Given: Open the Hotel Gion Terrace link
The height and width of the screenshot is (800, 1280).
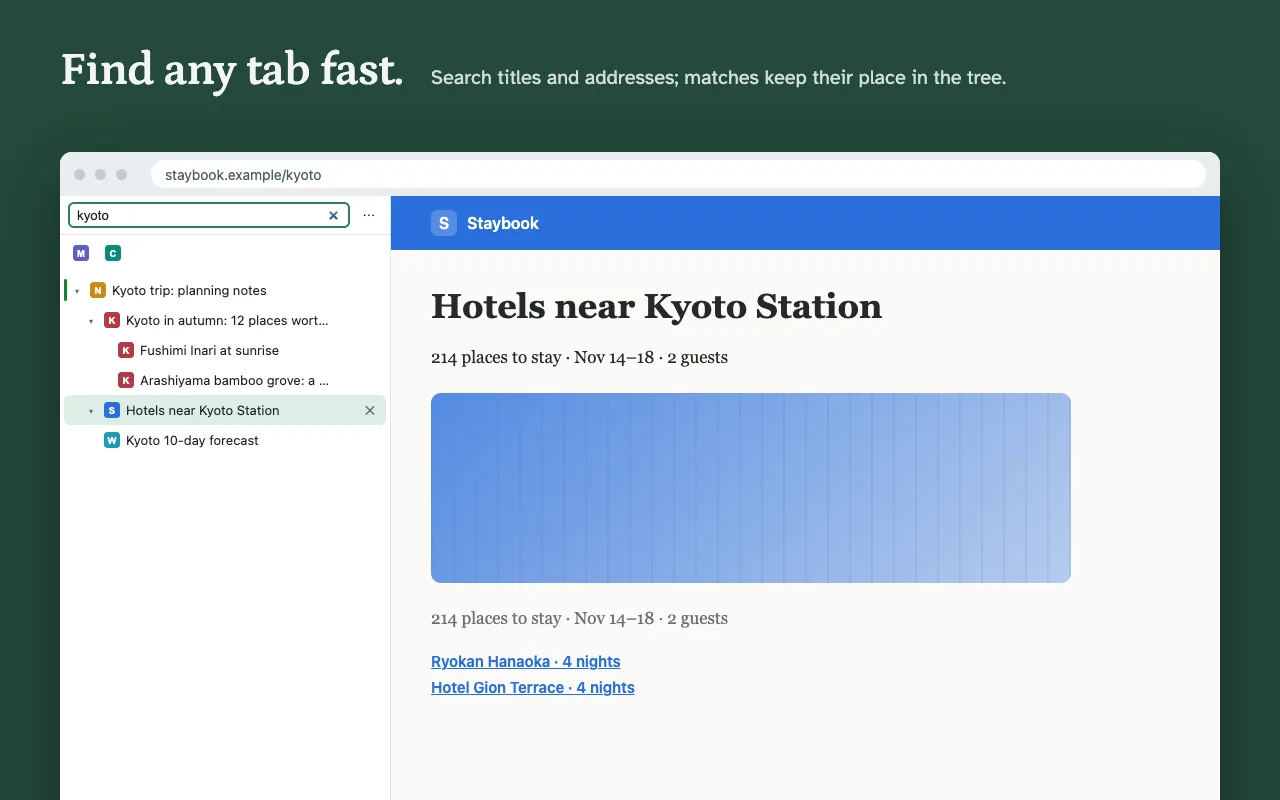Looking at the screenshot, I should click(x=533, y=687).
